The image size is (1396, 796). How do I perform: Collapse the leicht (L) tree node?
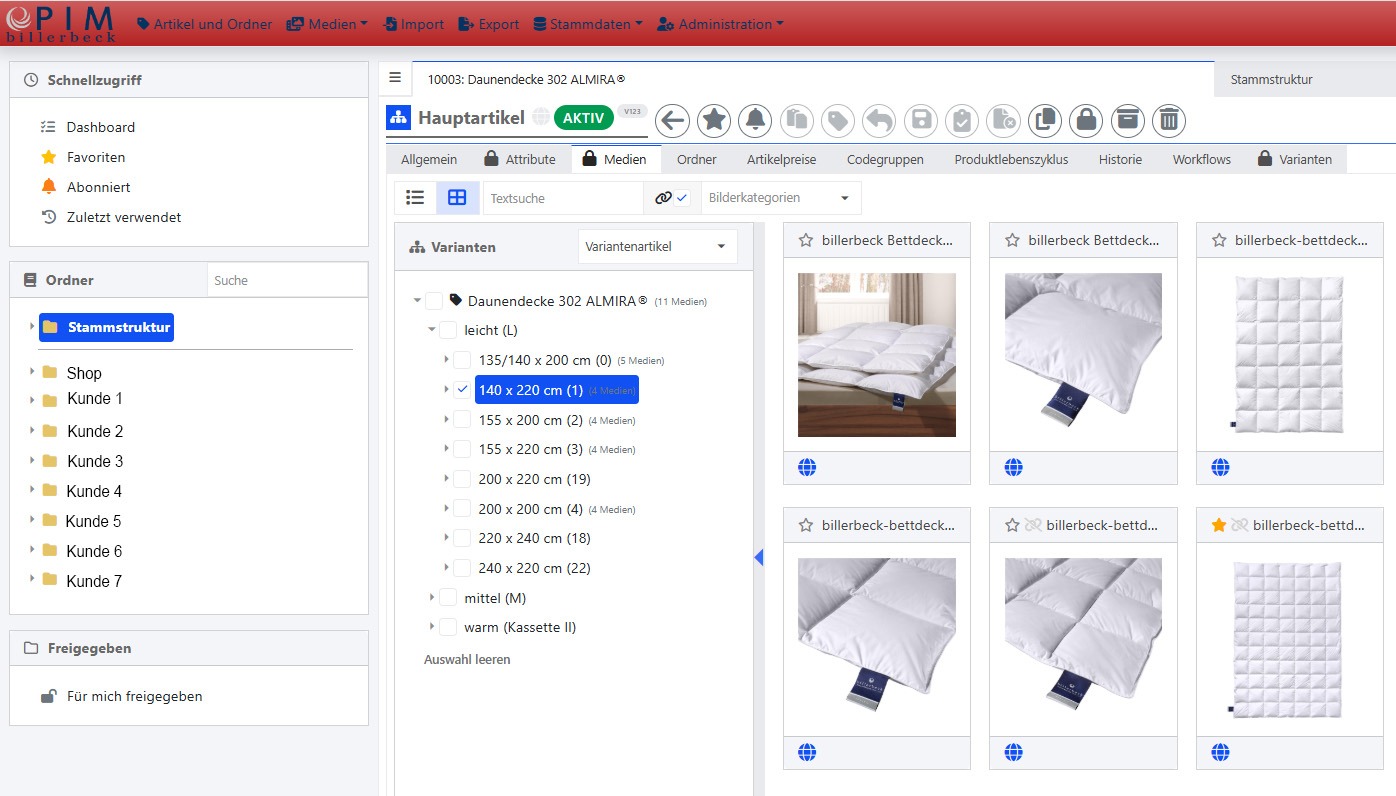tap(432, 330)
